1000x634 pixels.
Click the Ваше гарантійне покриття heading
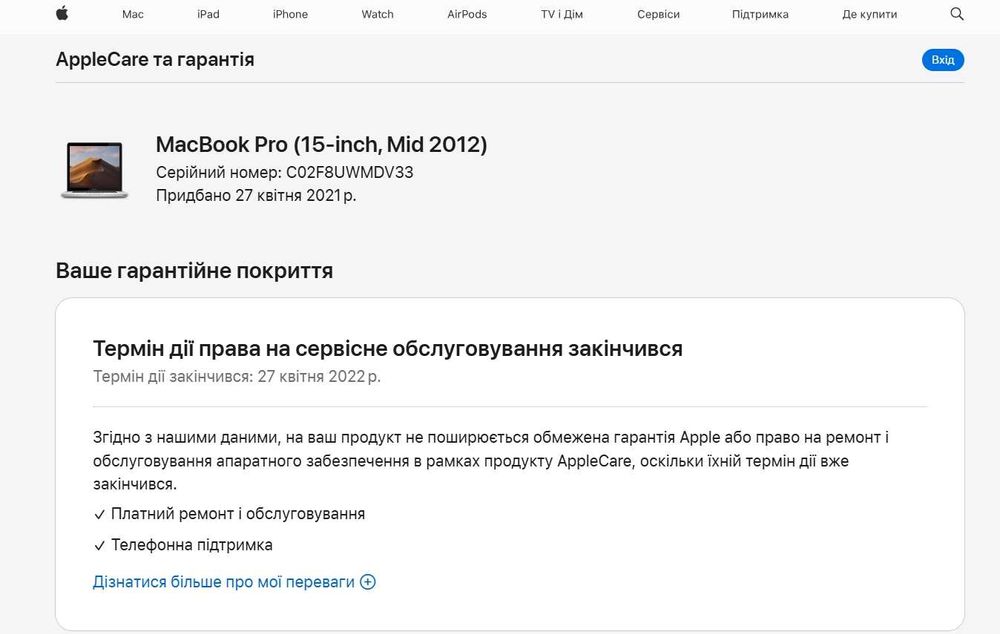point(195,270)
